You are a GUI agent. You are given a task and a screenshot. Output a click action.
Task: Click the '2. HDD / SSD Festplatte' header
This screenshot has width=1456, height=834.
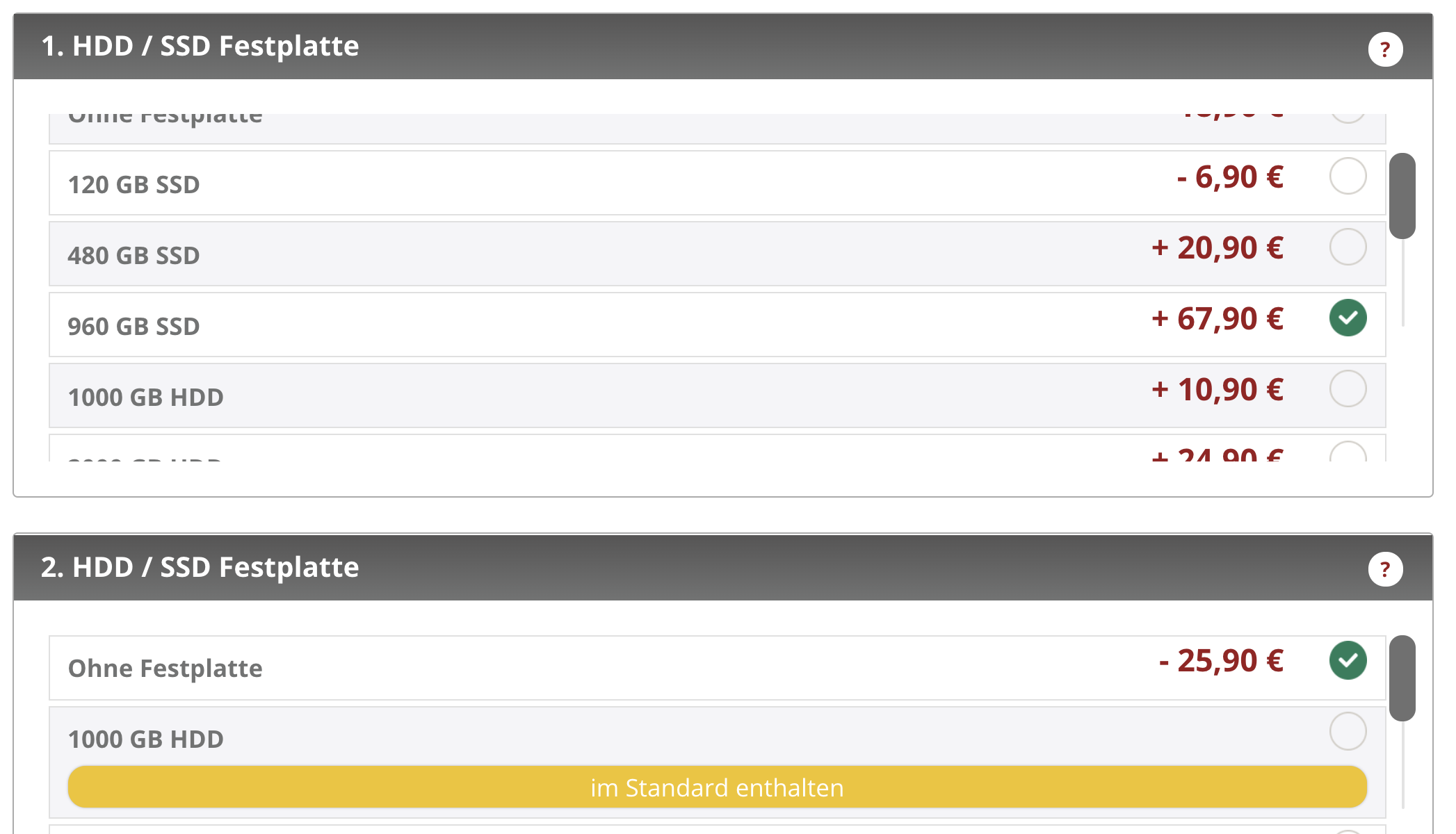pos(200,567)
